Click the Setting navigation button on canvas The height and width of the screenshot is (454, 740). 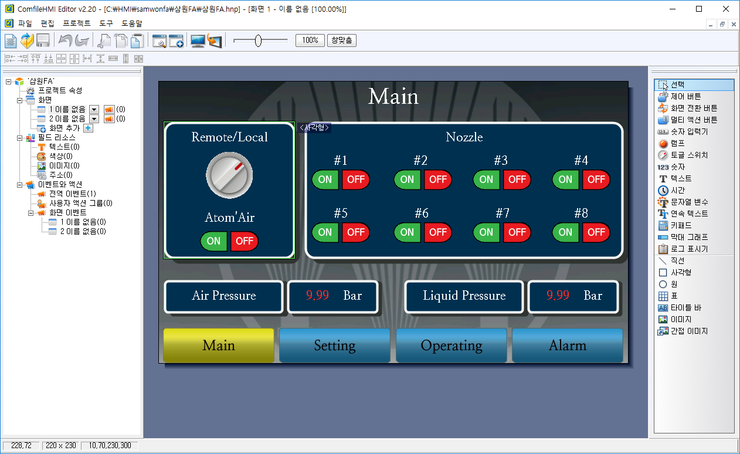point(335,345)
